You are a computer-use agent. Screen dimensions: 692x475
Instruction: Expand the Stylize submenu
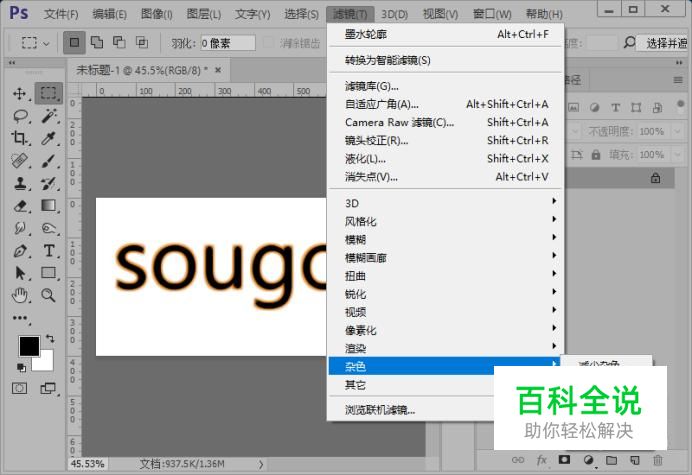[446, 221]
